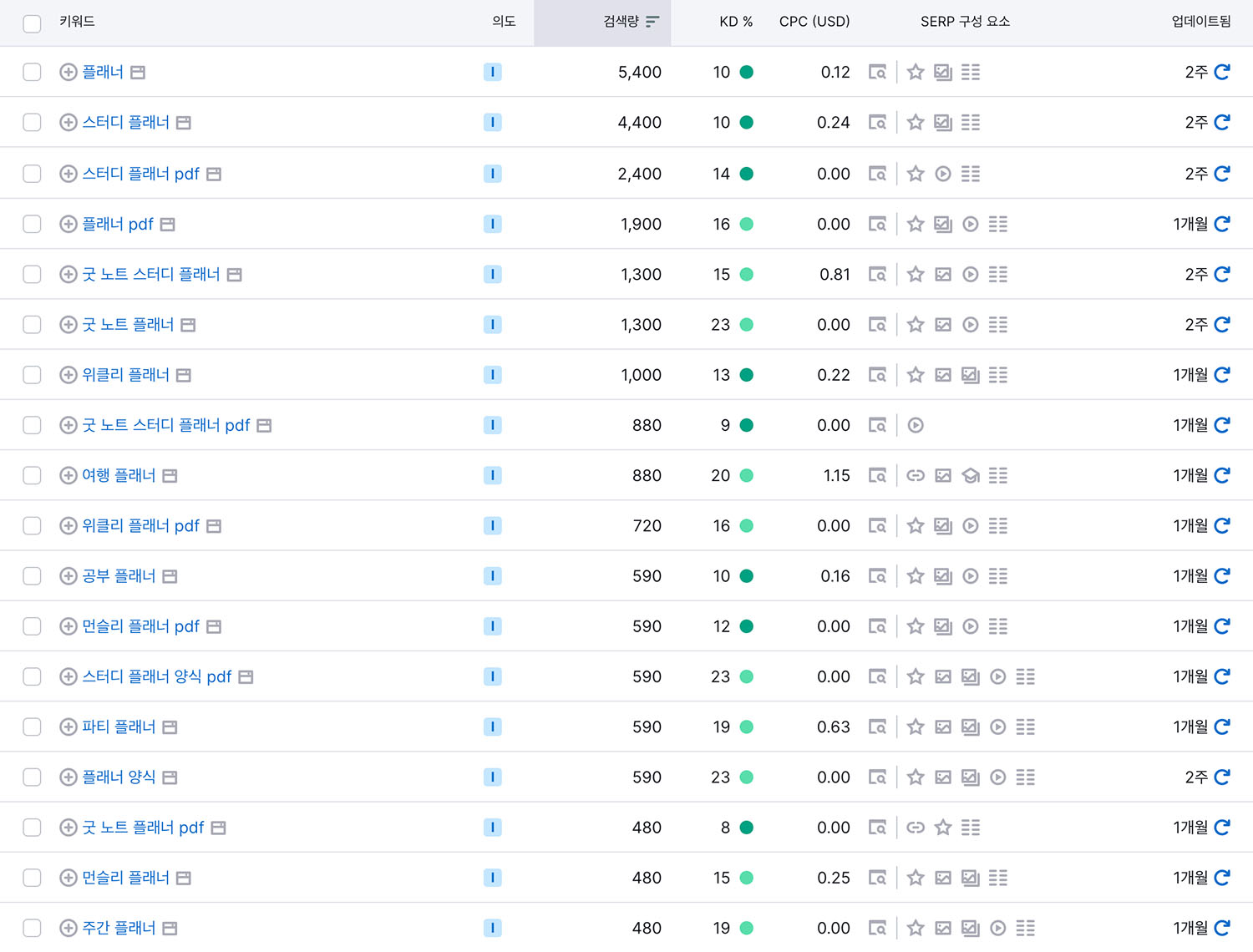
Task: Sort by CPC (USD) column header
Action: [x=814, y=22]
